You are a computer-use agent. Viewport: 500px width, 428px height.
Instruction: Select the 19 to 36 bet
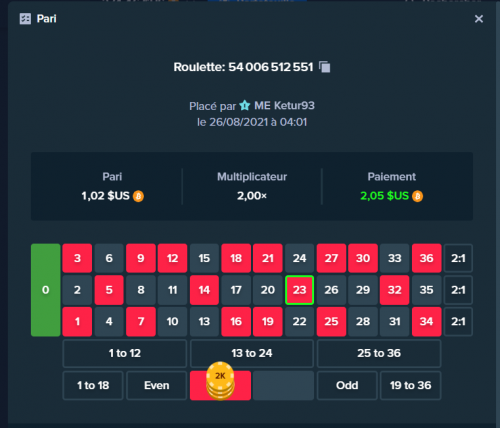click(411, 385)
